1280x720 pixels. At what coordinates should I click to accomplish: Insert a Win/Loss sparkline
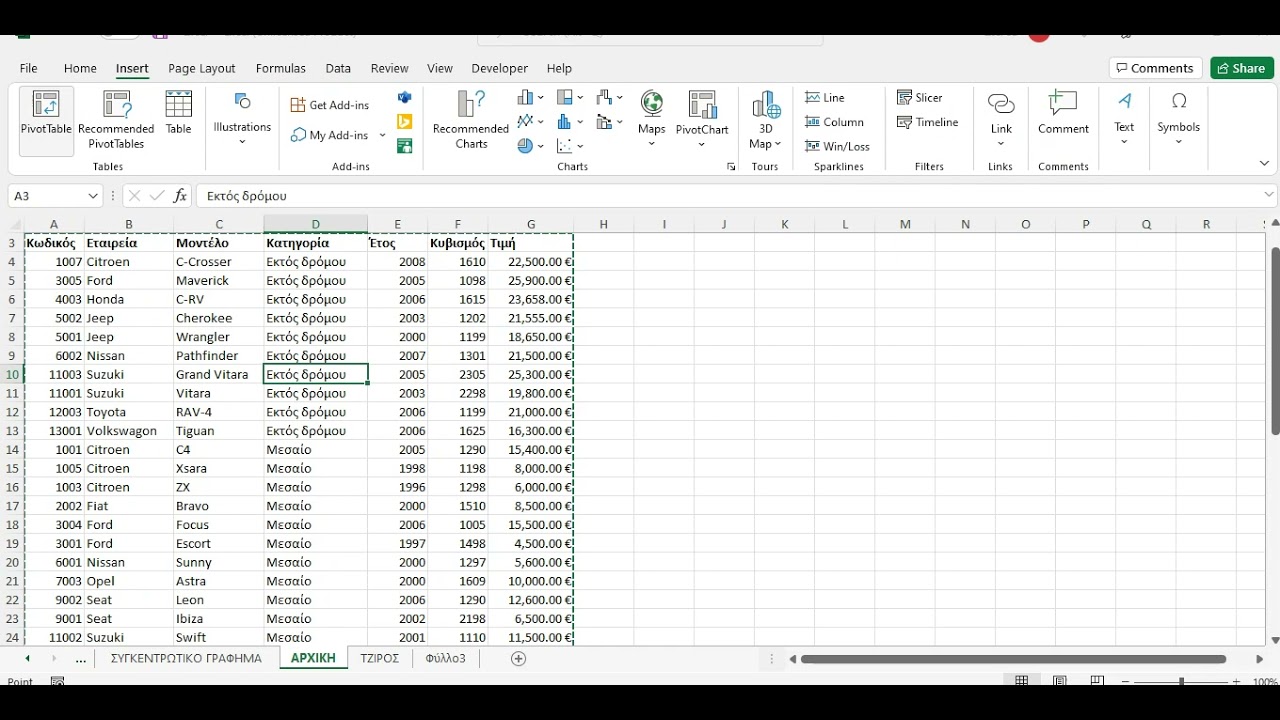click(x=838, y=146)
